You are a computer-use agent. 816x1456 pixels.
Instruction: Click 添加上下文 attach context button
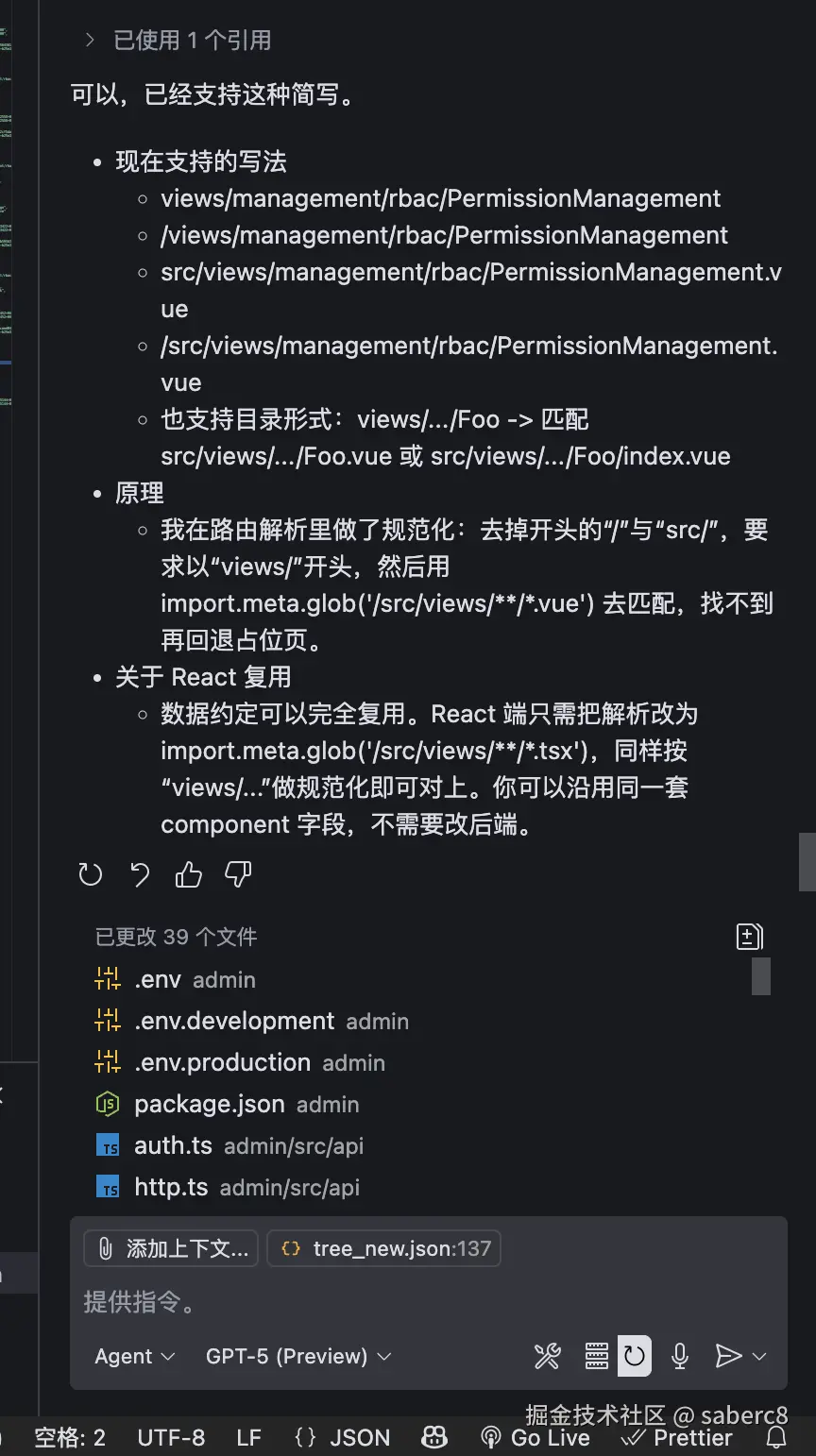click(173, 1248)
